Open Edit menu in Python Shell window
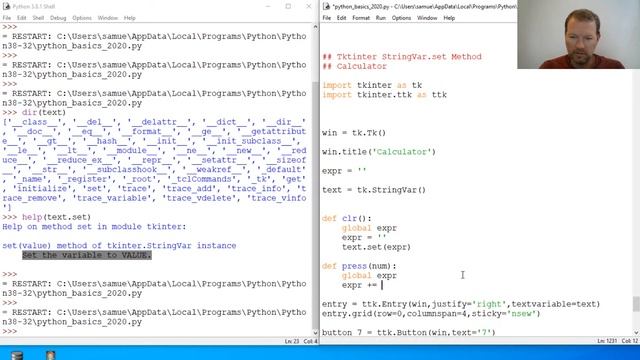Image resolution: width=640 pixels, height=360 pixels. pyautogui.click(x=22, y=18)
